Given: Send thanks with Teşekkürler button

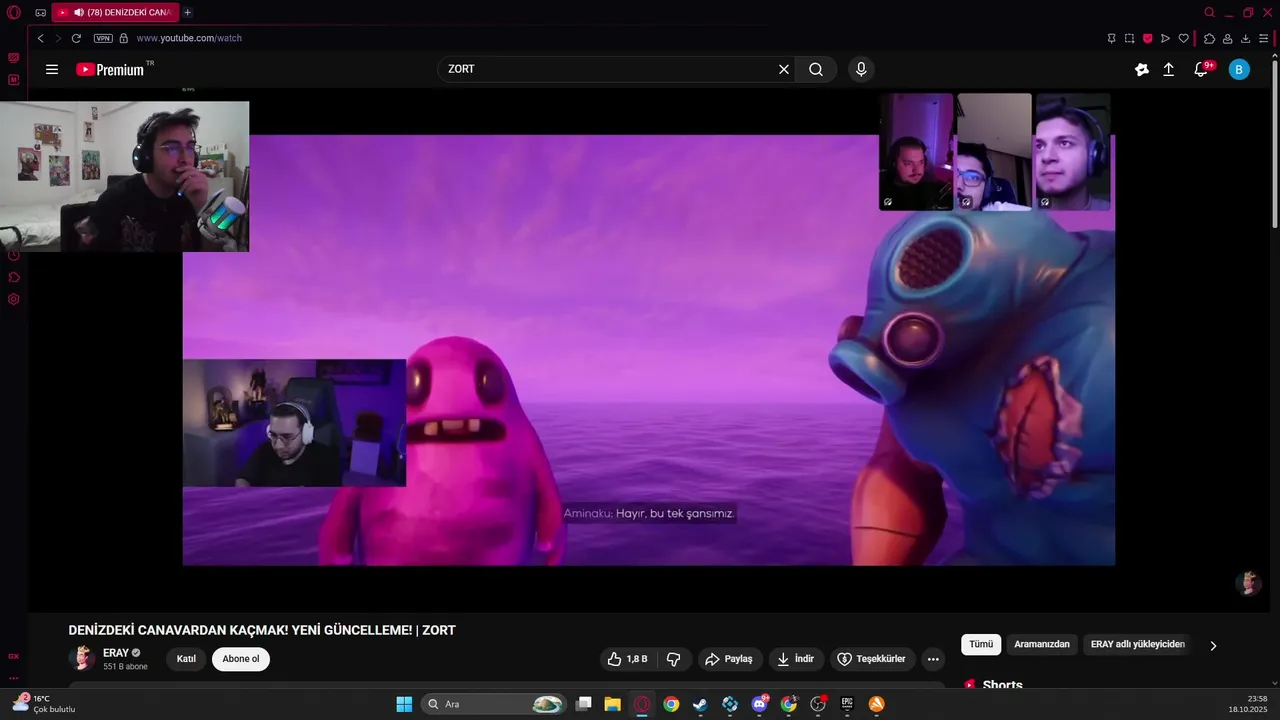Looking at the screenshot, I should click(x=872, y=659).
